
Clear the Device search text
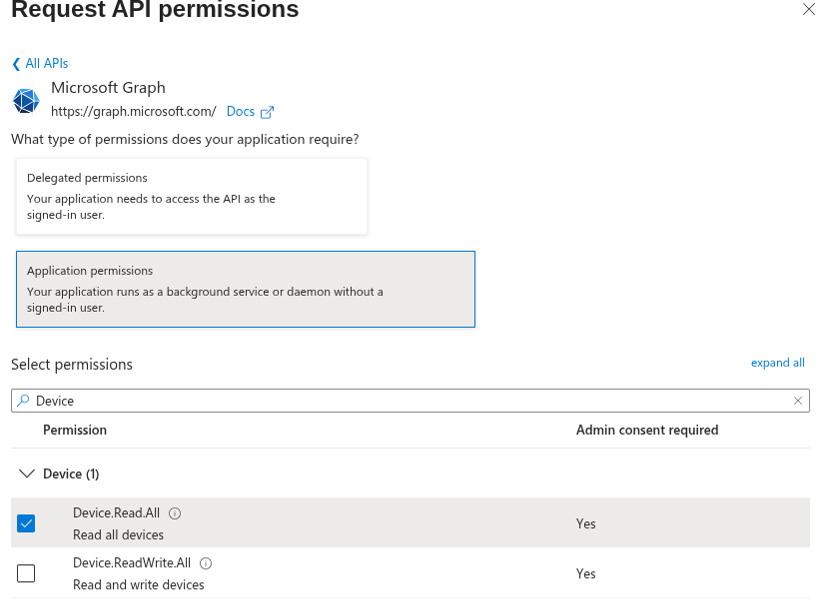coord(798,401)
